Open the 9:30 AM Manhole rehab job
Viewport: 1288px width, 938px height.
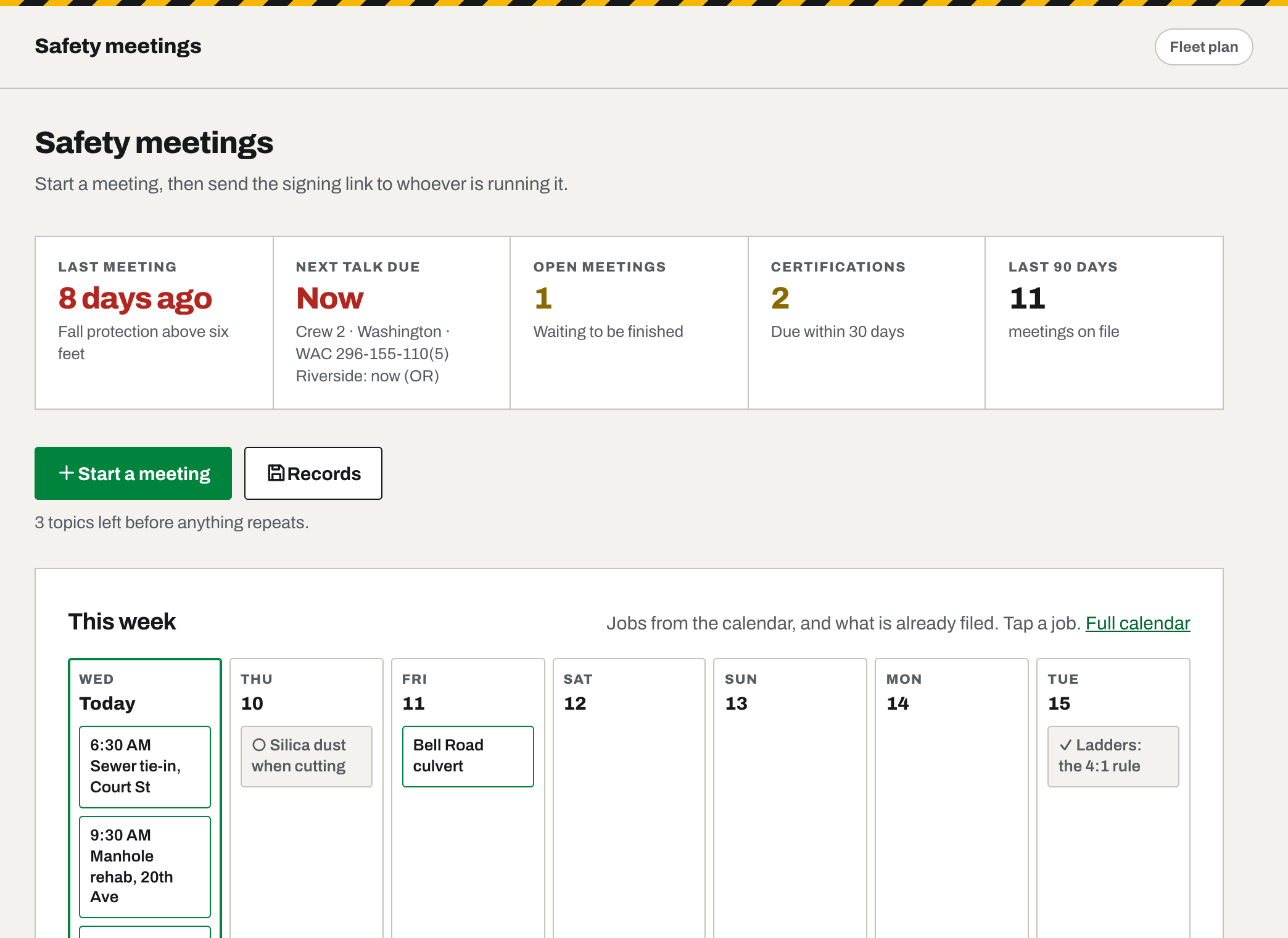coord(145,867)
